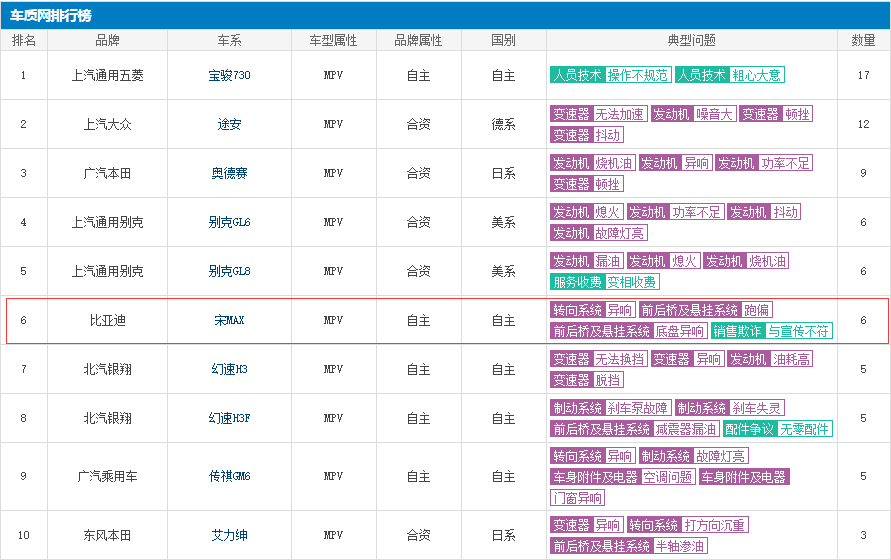Select the 销售欺诈 与宣传不符 tag

[x=772, y=331]
